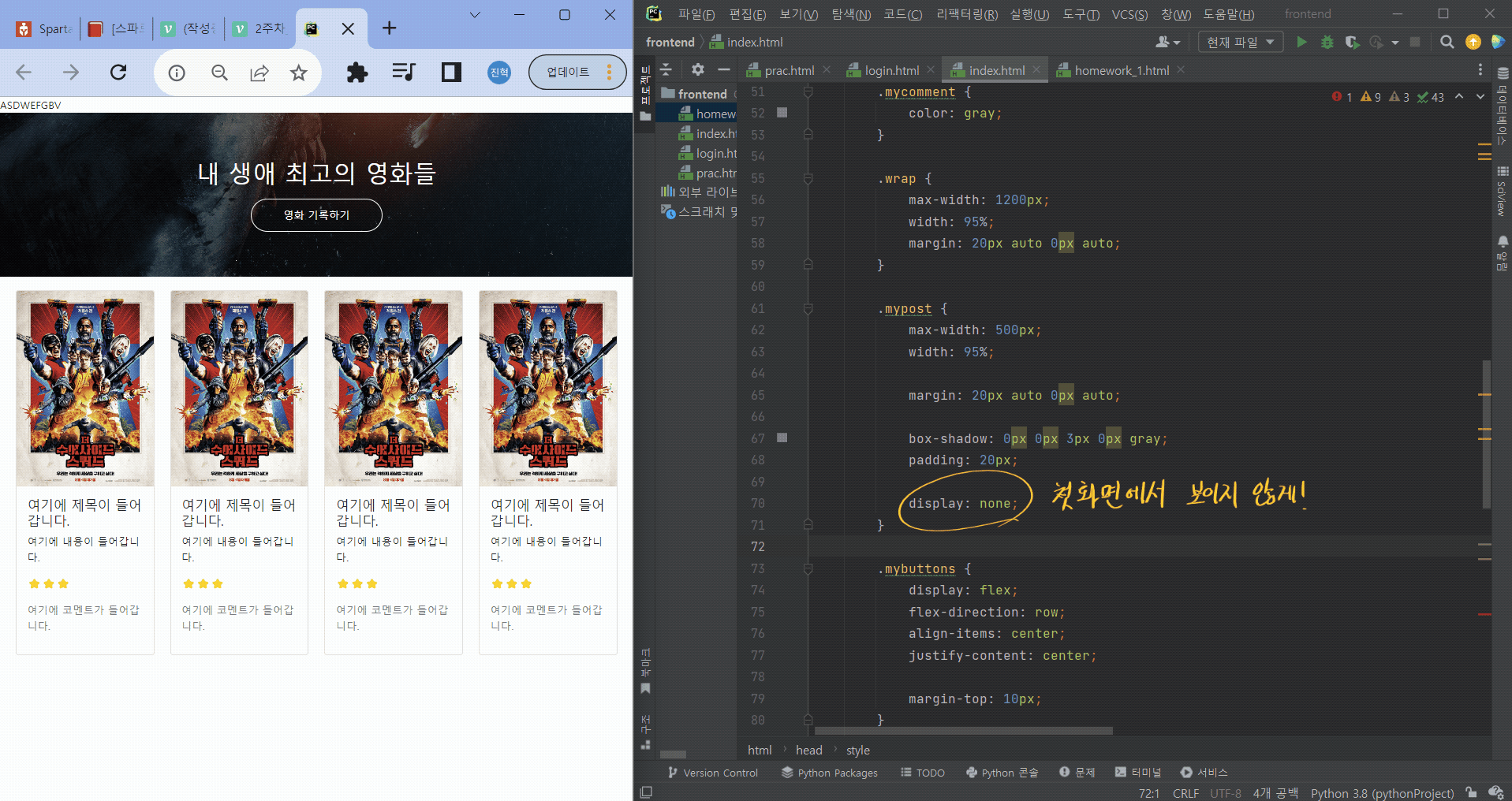This screenshot has width=1512, height=801.
Task: Go back in Chrome
Action: [24, 73]
